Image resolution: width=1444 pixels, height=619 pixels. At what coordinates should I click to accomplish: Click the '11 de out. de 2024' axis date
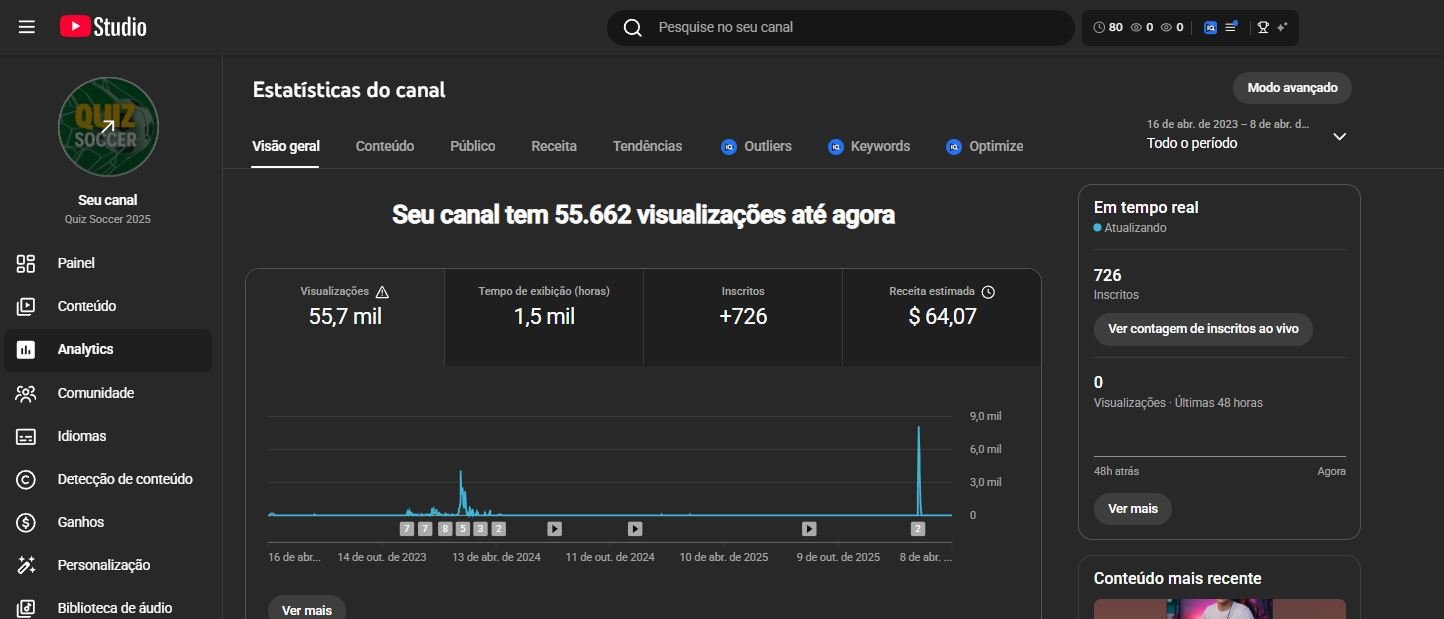[x=610, y=557]
